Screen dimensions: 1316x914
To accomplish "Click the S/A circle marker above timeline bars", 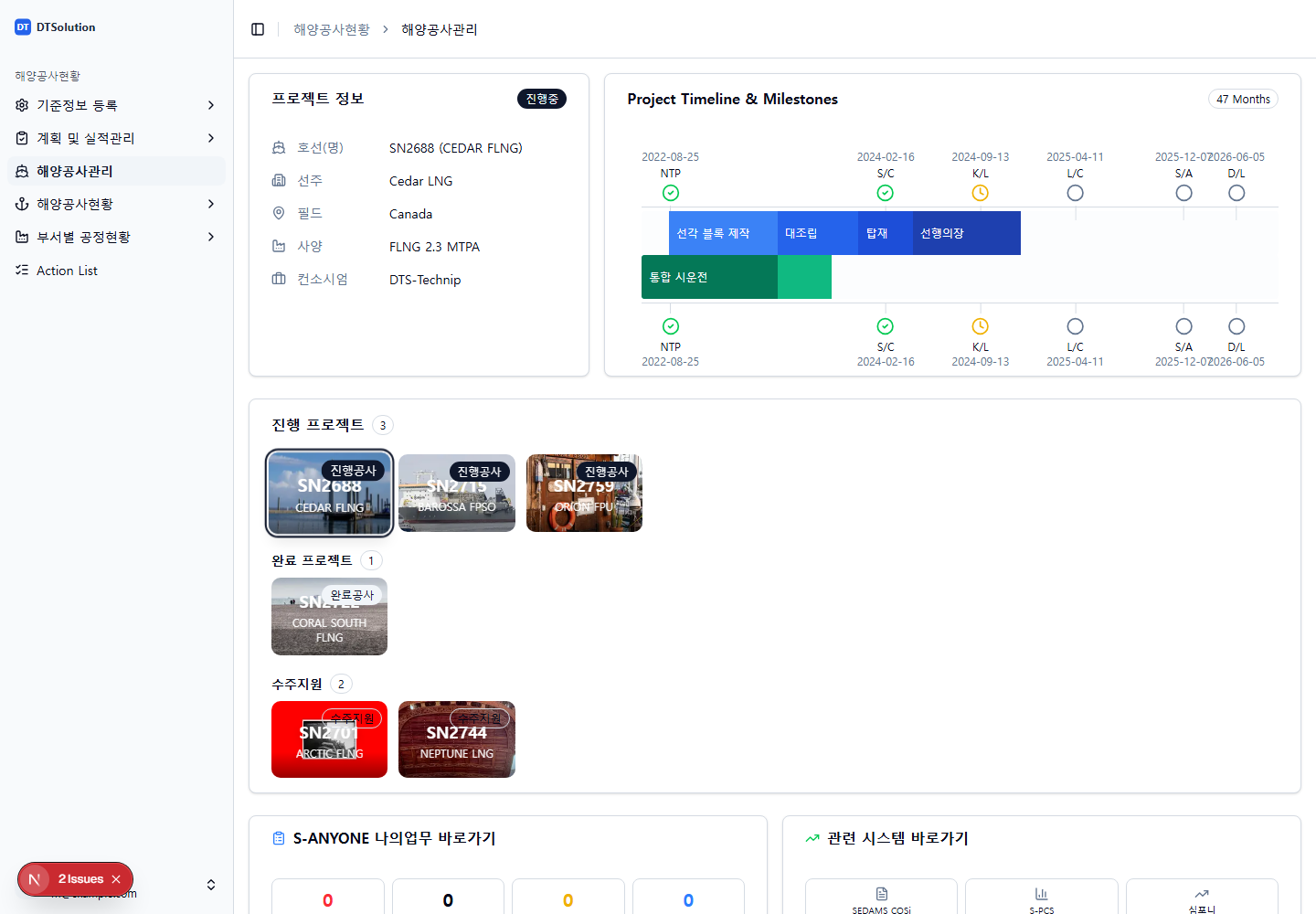I will click(x=1183, y=193).
